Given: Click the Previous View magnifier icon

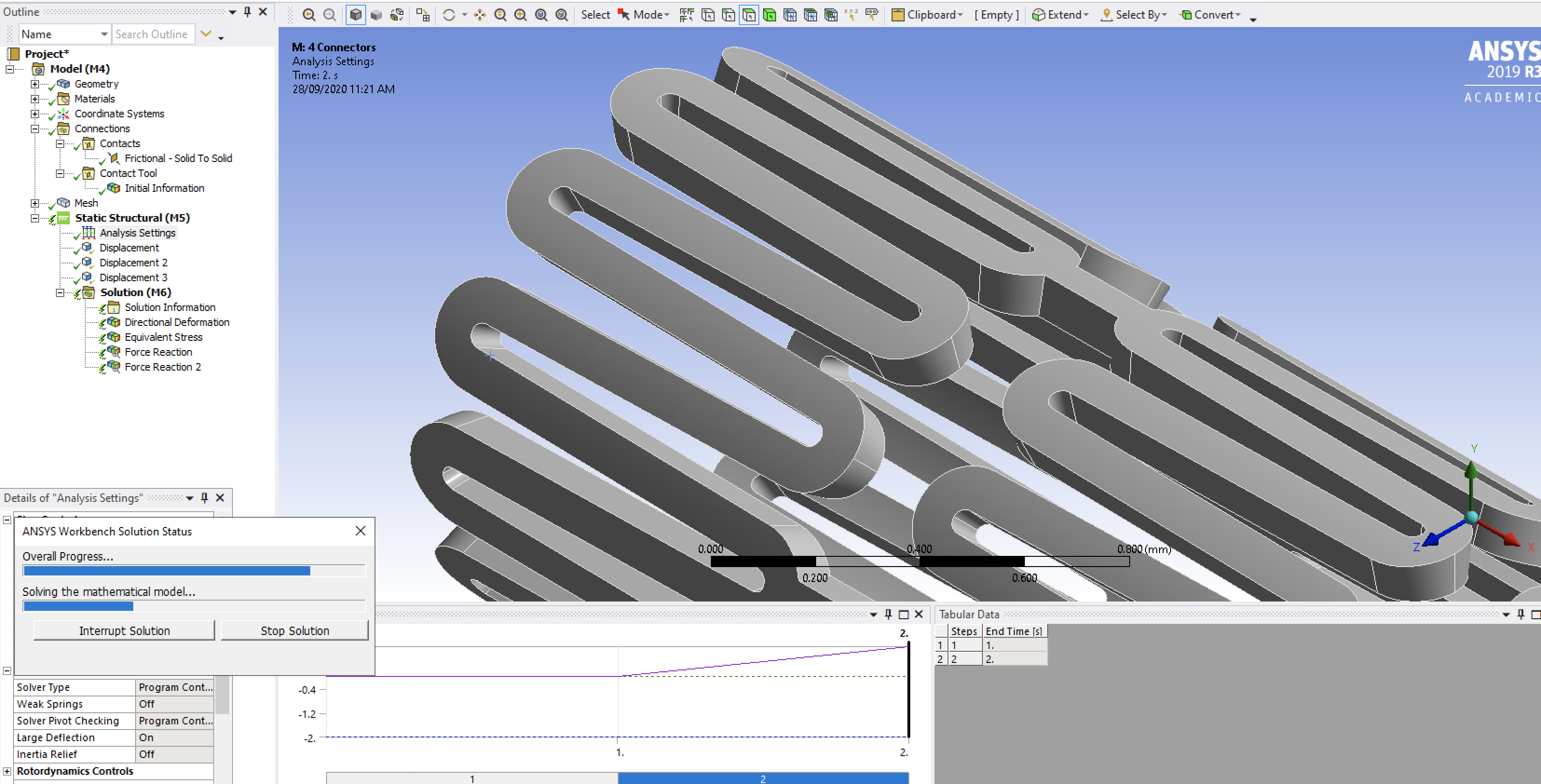Looking at the screenshot, I should click(x=309, y=15).
